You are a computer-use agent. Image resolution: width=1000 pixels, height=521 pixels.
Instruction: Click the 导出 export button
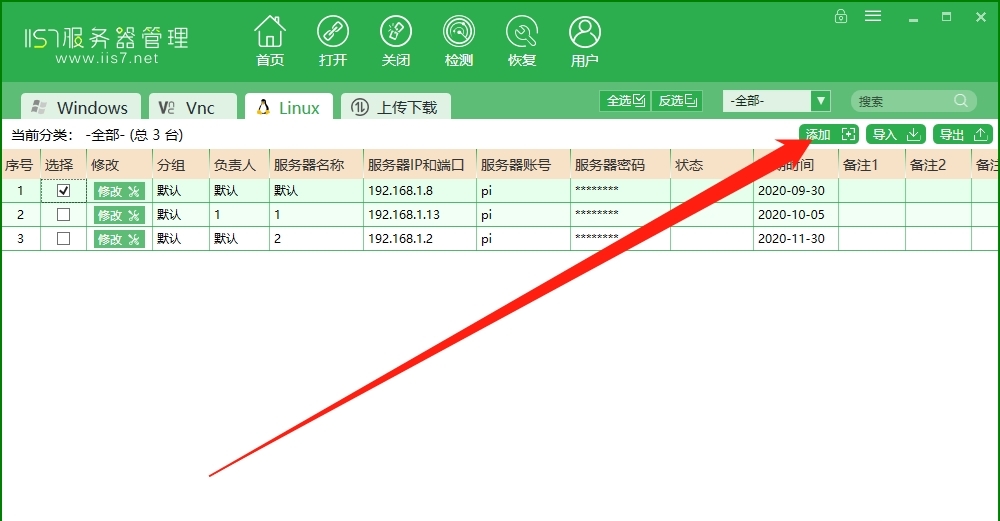click(x=963, y=135)
